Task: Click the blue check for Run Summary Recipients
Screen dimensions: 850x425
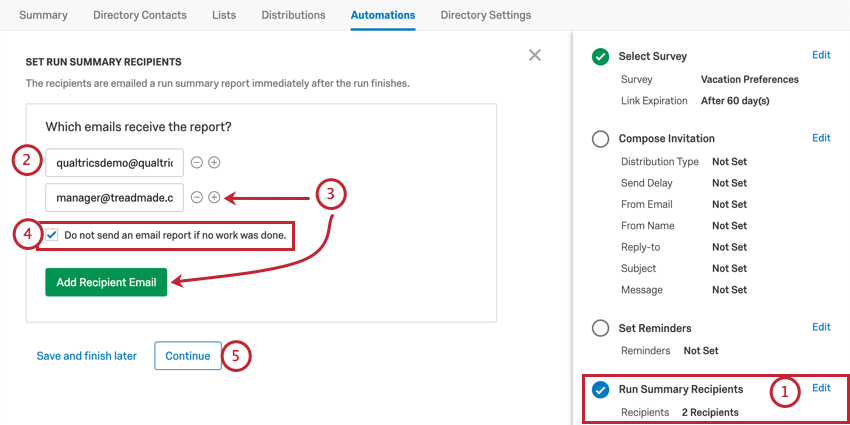Action: click(600, 390)
